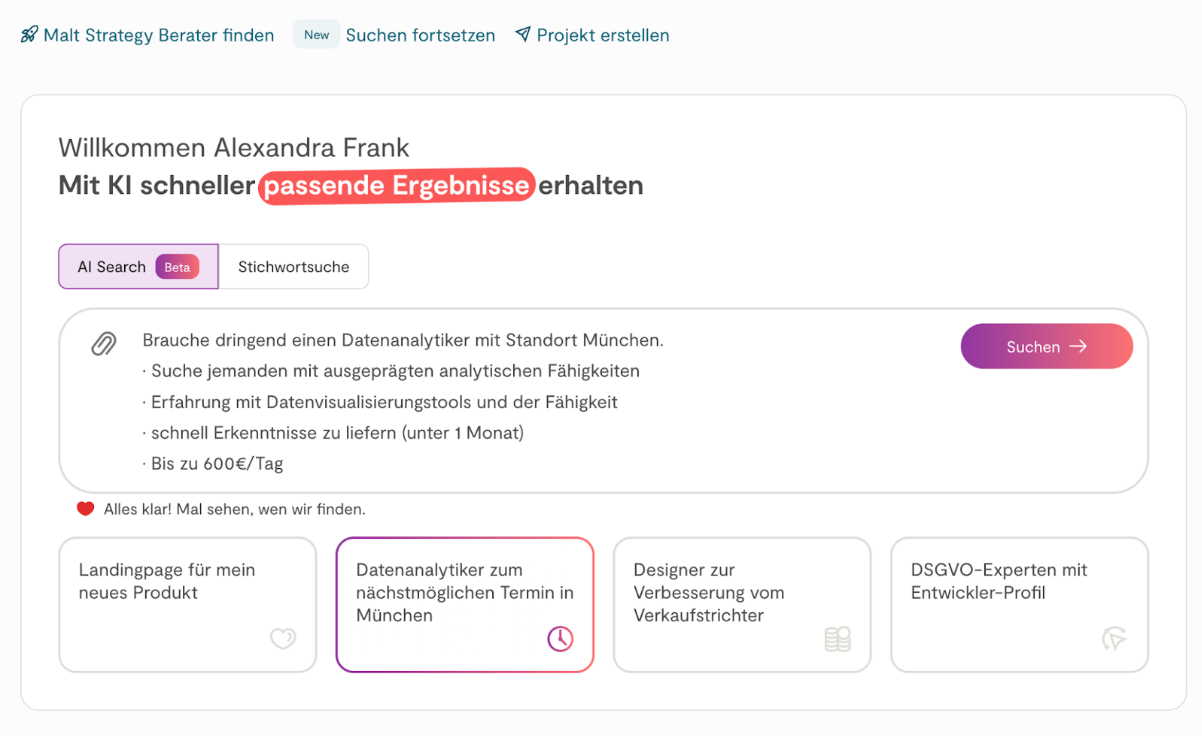This screenshot has width=1202, height=736.
Task: Click the clock icon on the Datenanalytiker card
Action: (560, 638)
